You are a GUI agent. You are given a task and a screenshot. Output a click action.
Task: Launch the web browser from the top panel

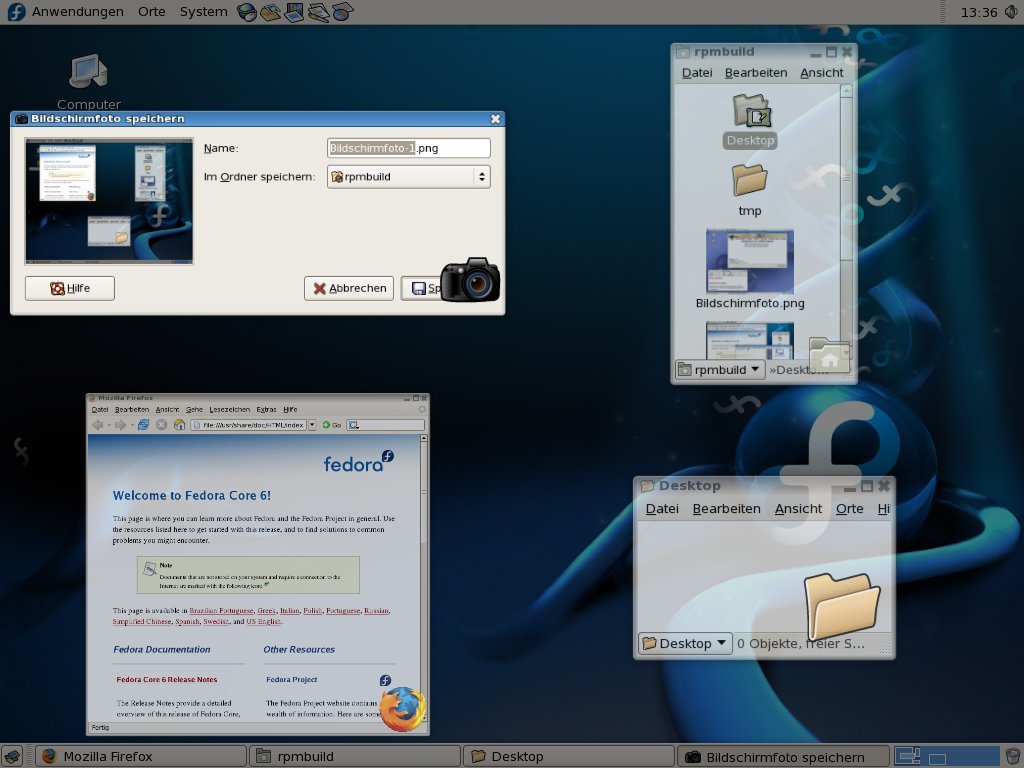coord(247,13)
